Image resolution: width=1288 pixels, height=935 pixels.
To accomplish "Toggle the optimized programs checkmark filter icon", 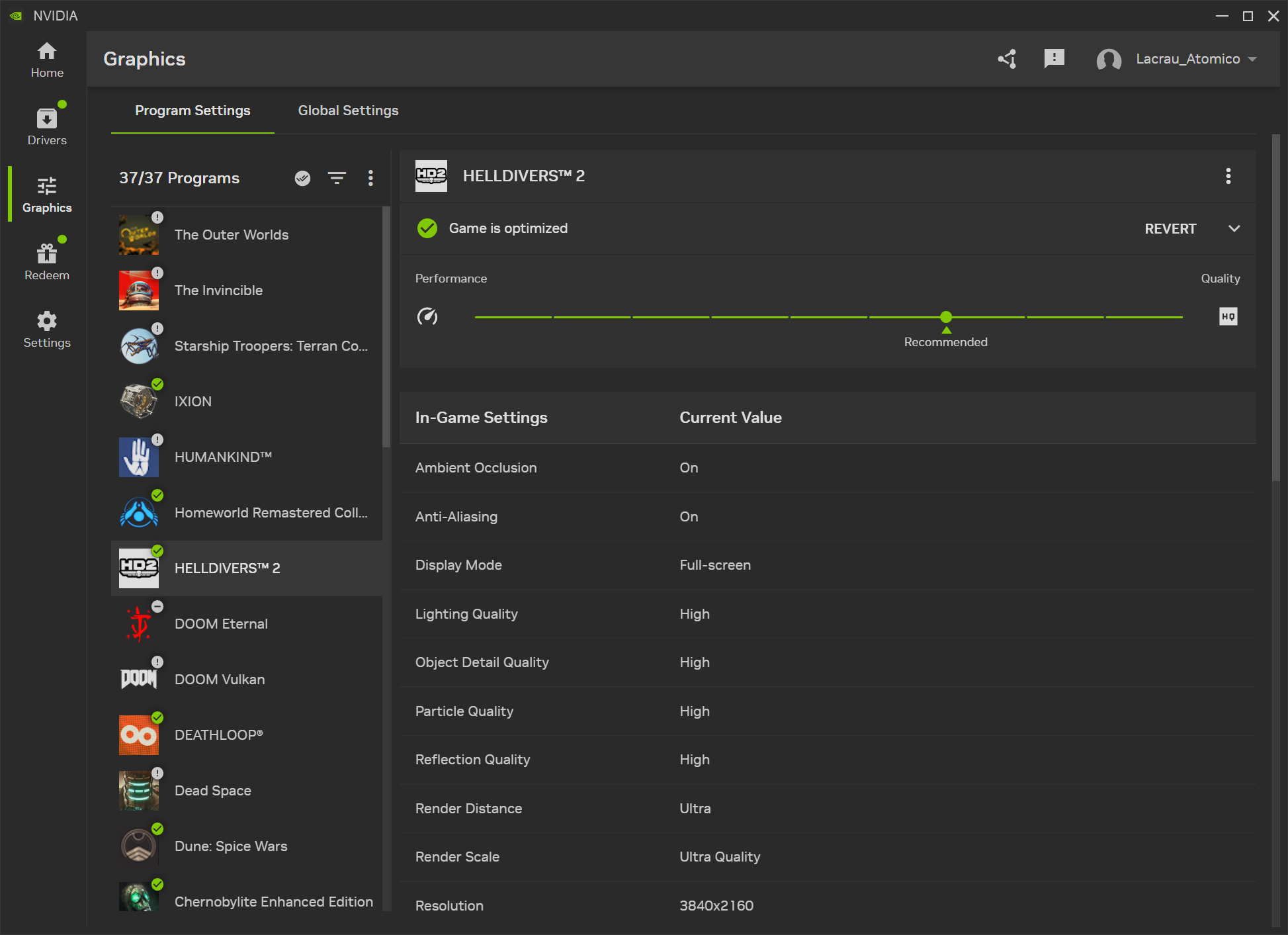I will (302, 178).
